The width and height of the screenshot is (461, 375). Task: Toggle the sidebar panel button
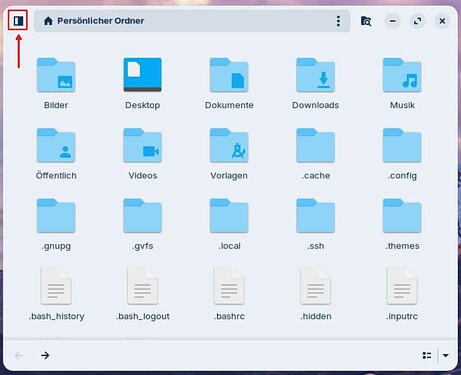tap(18, 21)
